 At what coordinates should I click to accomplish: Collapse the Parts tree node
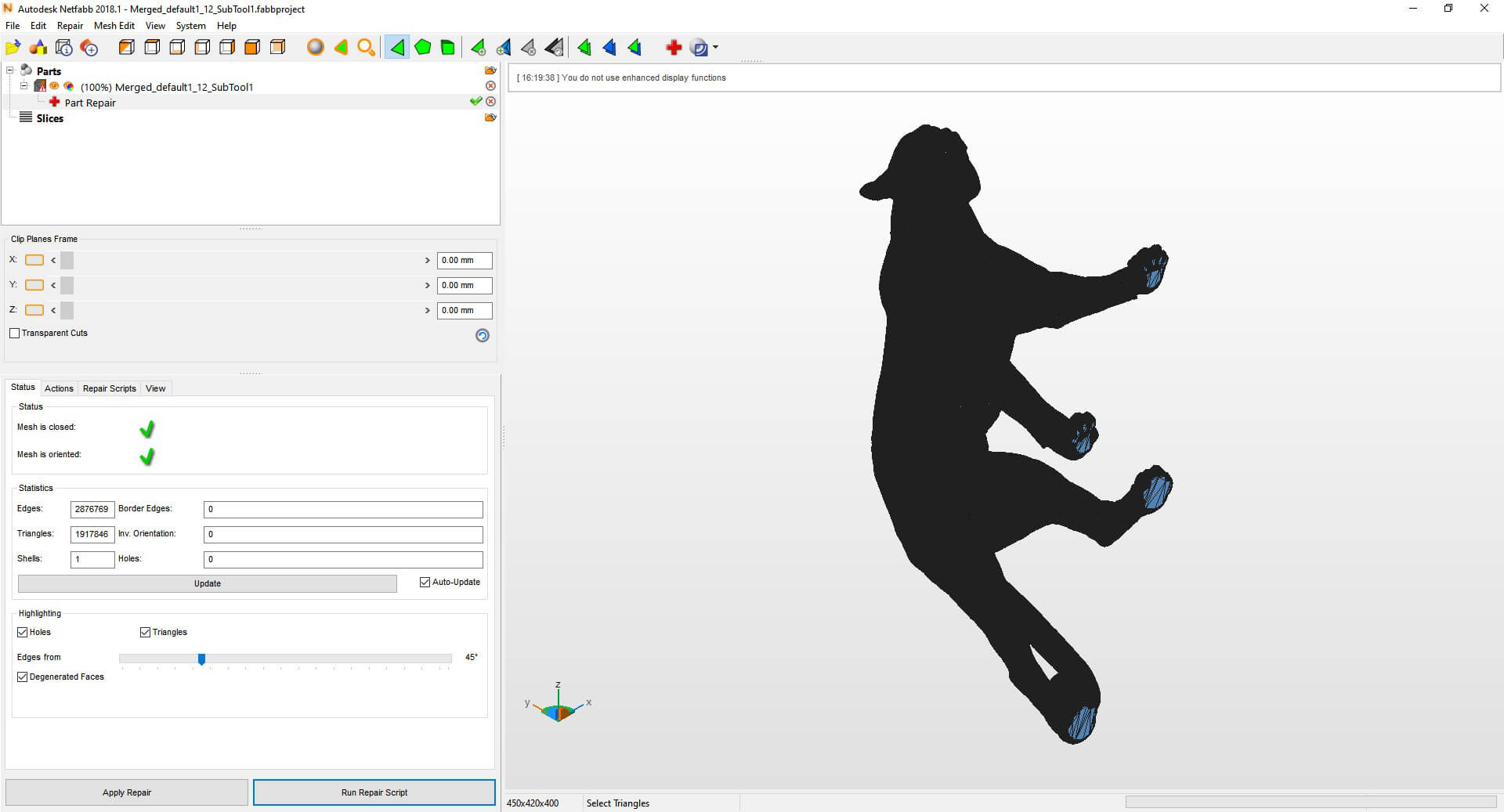point(10,70)
